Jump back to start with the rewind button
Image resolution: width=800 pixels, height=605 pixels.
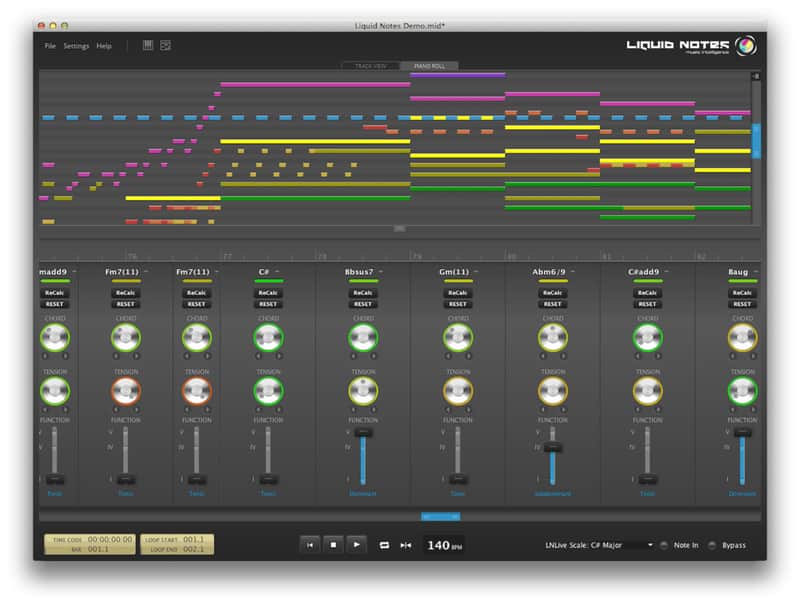click(310, 545)
